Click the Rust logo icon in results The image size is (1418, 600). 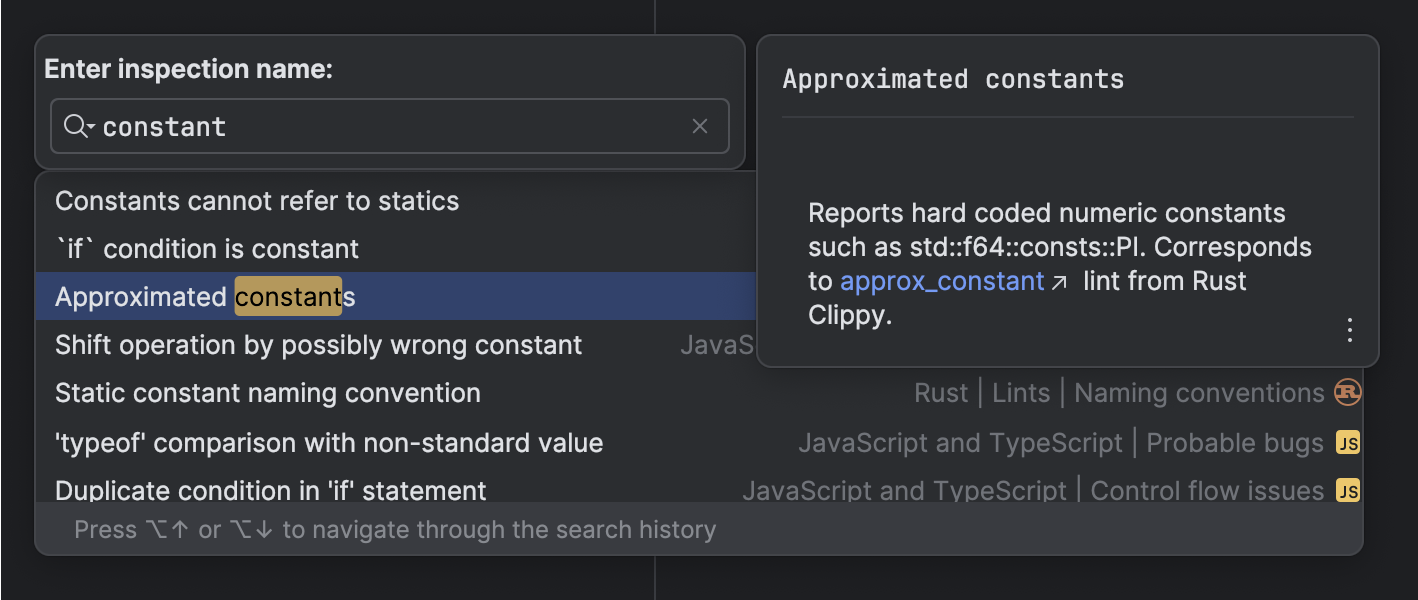pos(1347,393)
